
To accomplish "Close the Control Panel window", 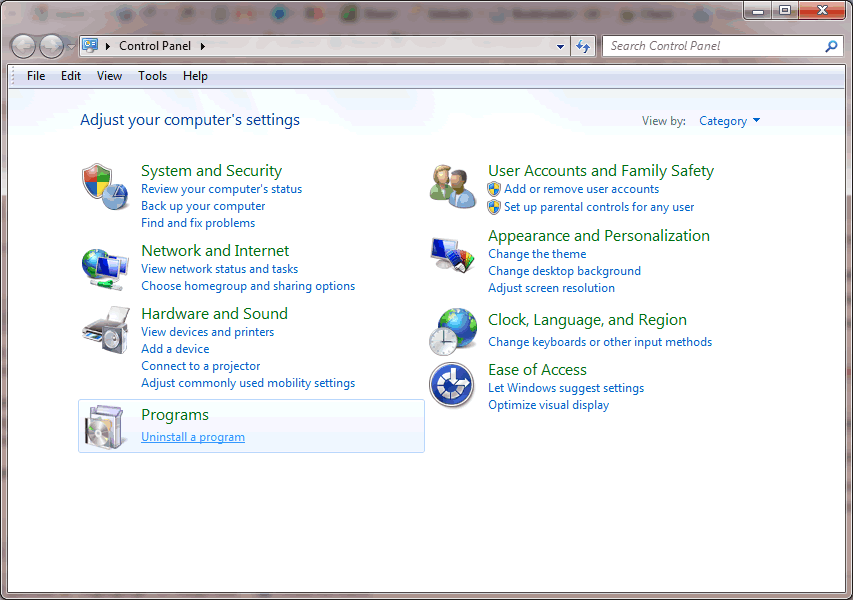I will coord(823,10).
